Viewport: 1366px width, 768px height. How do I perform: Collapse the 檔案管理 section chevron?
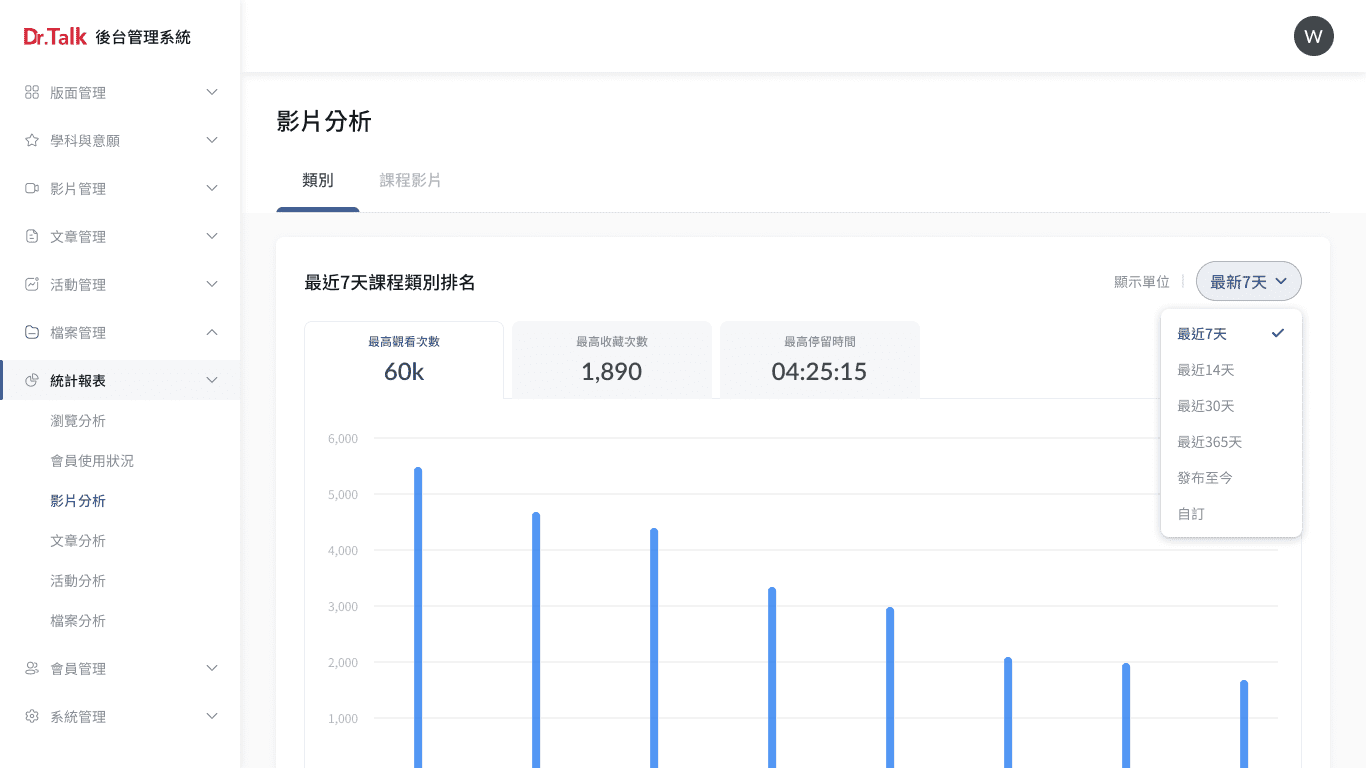point(212,332)
